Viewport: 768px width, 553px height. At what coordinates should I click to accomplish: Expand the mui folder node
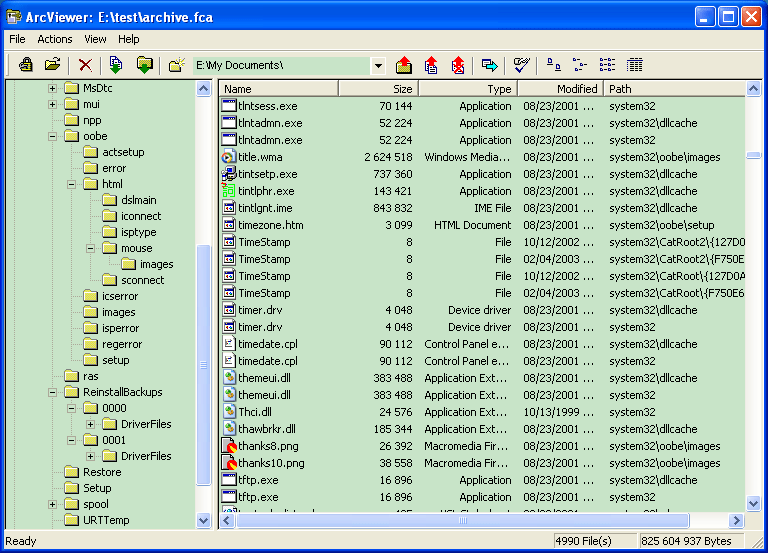point(52,104)
